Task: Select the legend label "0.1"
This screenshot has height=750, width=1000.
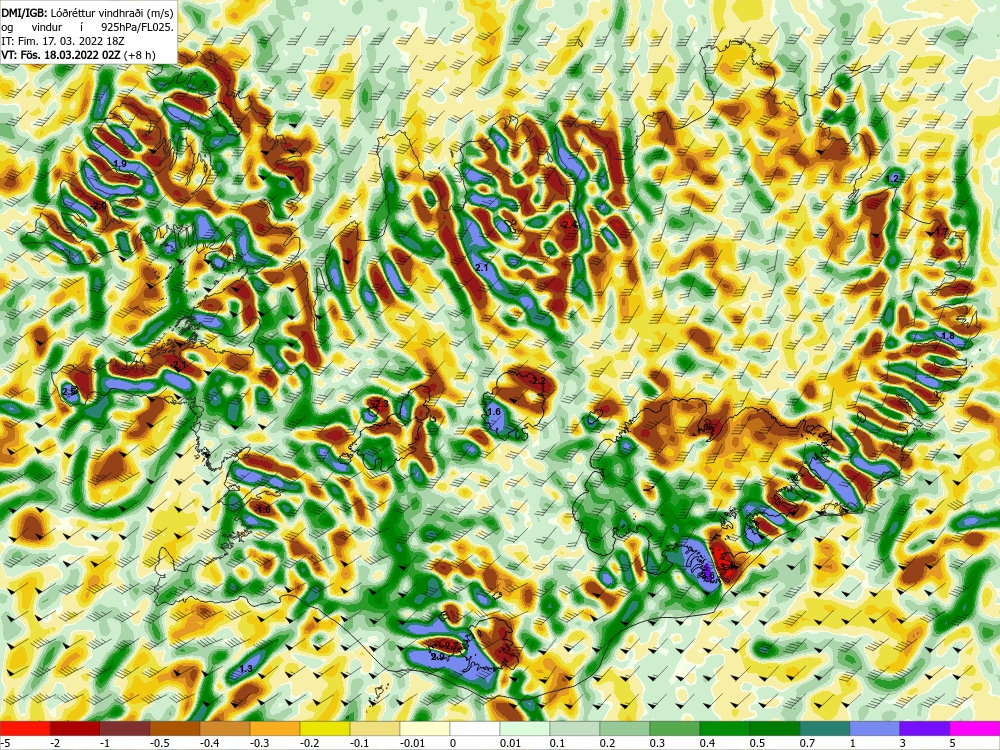Action: (557, 743)
